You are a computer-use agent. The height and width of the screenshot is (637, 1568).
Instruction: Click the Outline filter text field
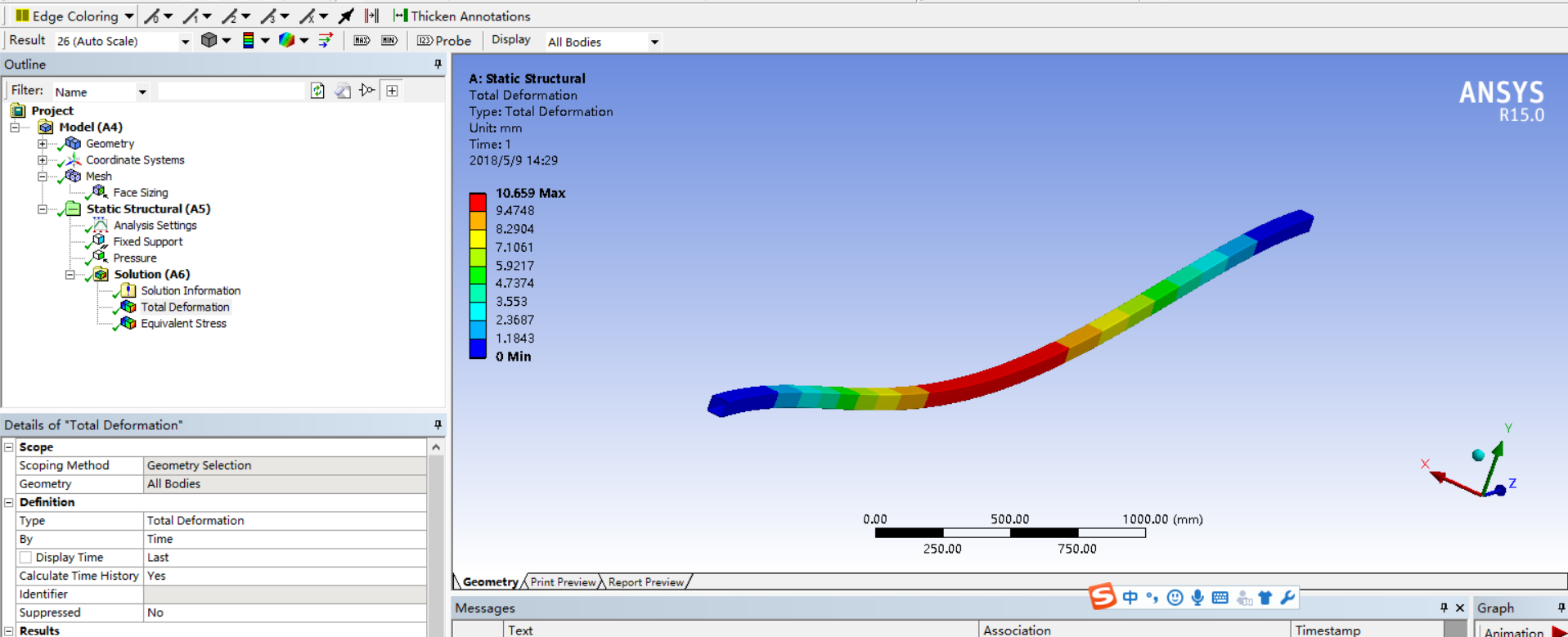pyautogui.click(x=231, y=92)
